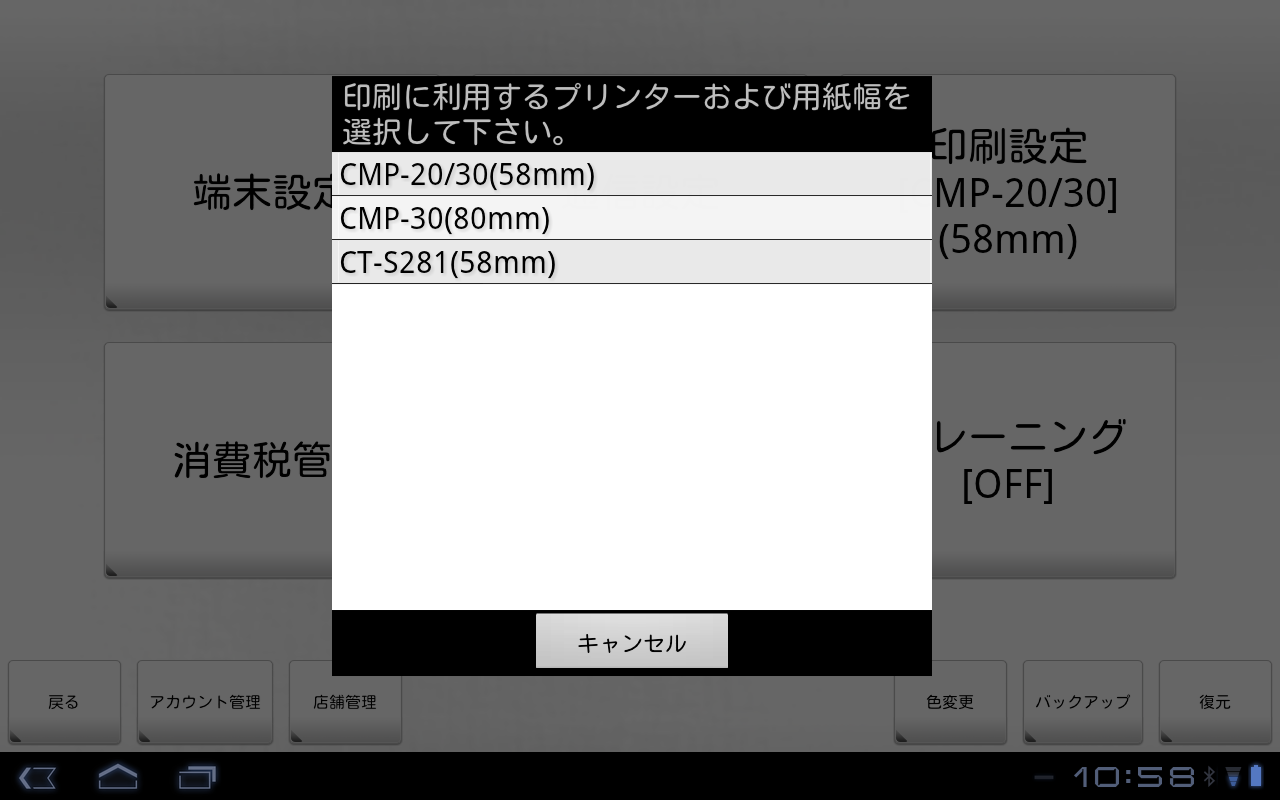This screenshot has height=800, width=1280.
Task: Open the 端末設定 tile in the background
Action: (x=218, y=192)
